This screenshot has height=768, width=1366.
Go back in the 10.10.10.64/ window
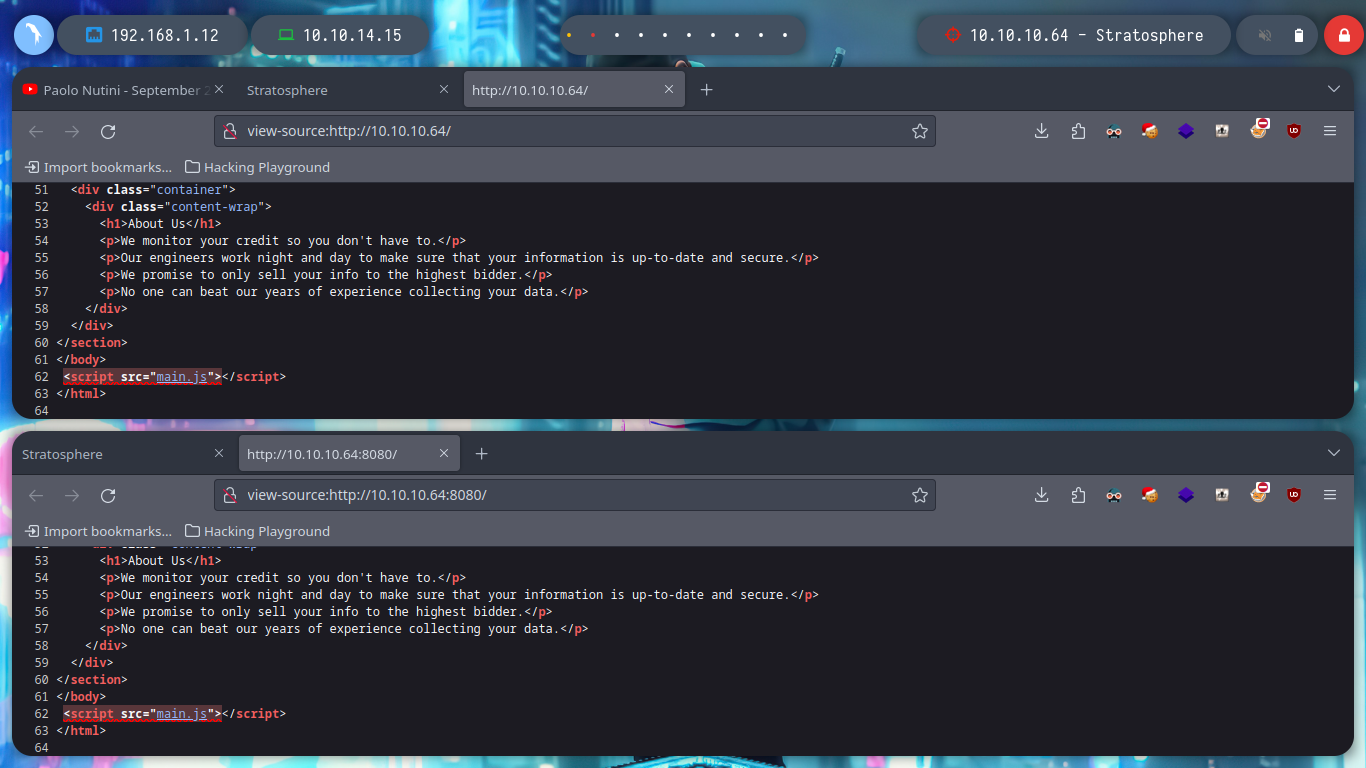(x=36, y=131)
